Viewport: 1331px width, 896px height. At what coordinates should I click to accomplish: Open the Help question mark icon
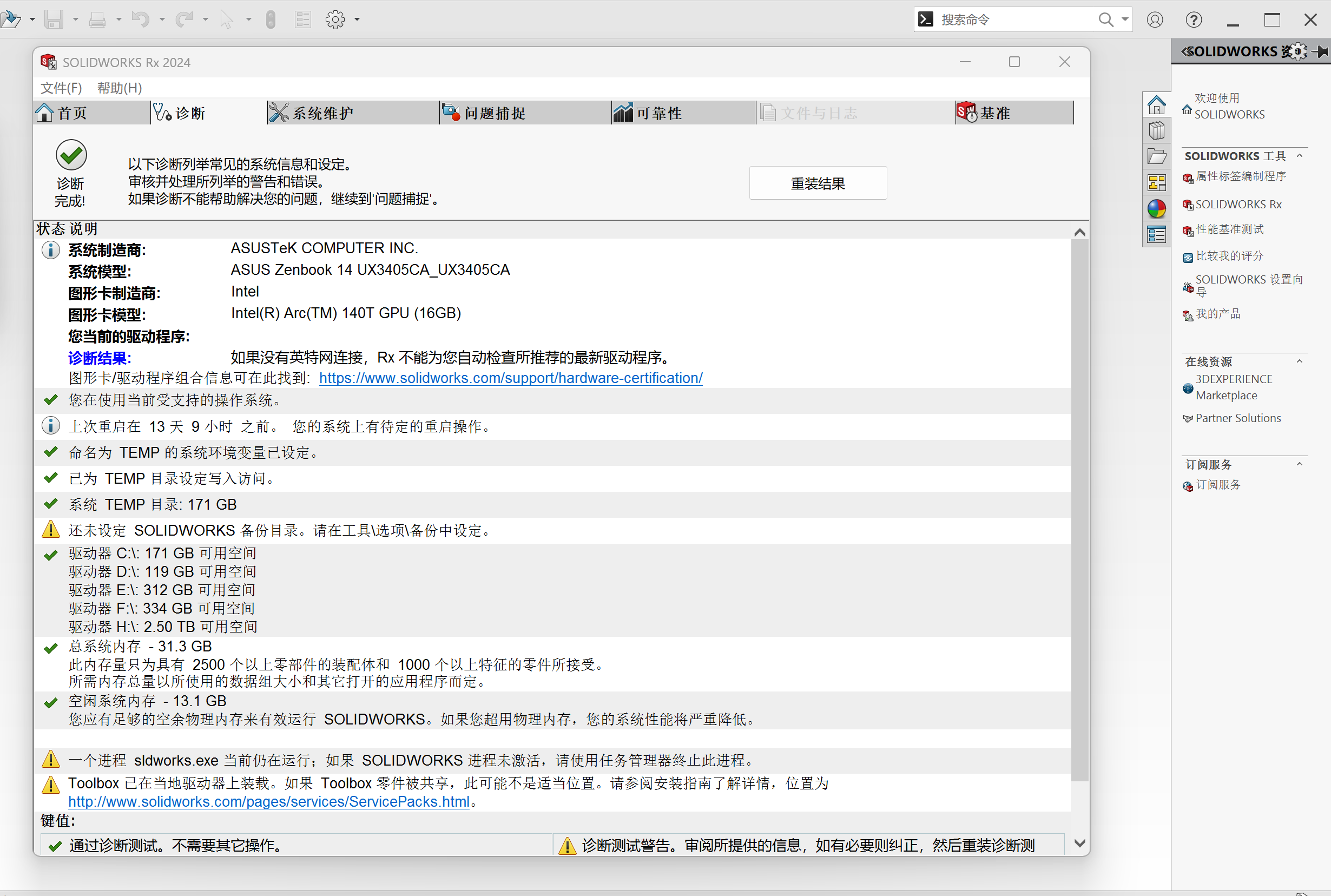point(1194,20)
